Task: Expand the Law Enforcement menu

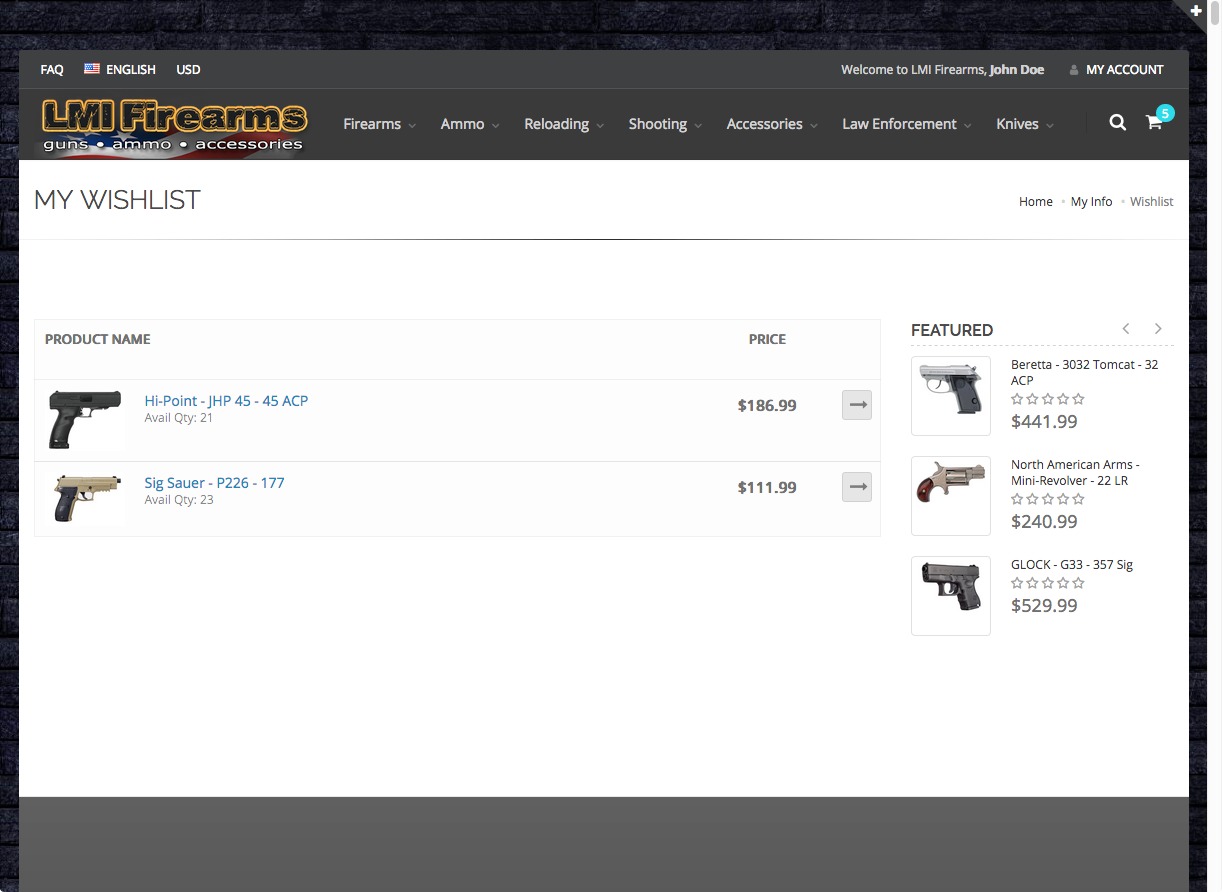Action: (907, 124)
